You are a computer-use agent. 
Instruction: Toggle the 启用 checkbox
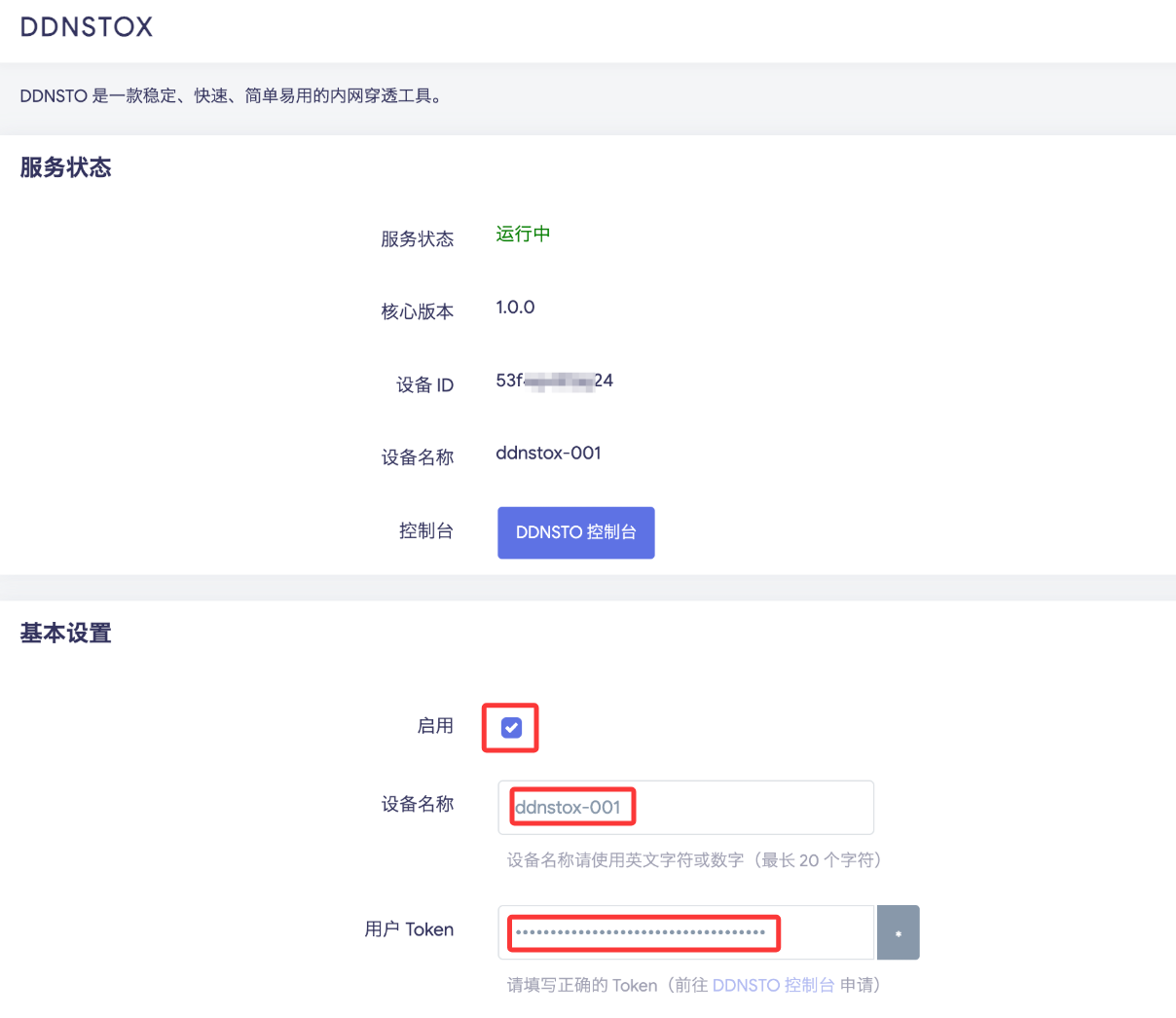point(511,728)
